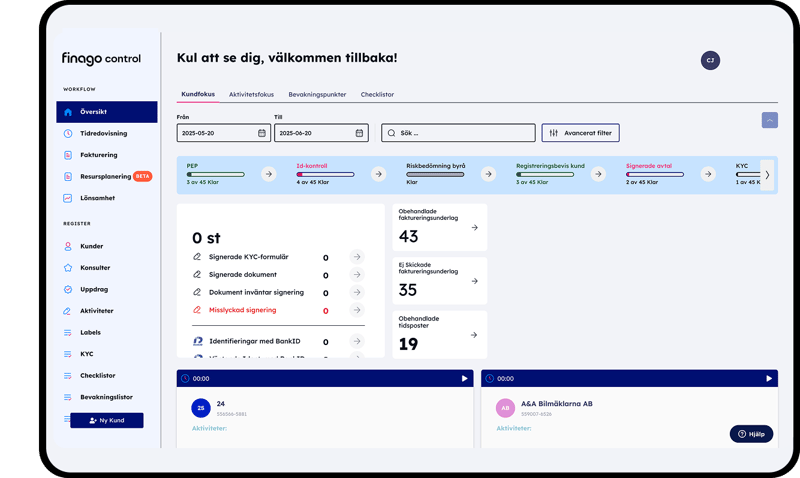The image size is (800, 478).
Task: Open arrow for Obehandlade tidsposter card
Action: pos(474,335)
